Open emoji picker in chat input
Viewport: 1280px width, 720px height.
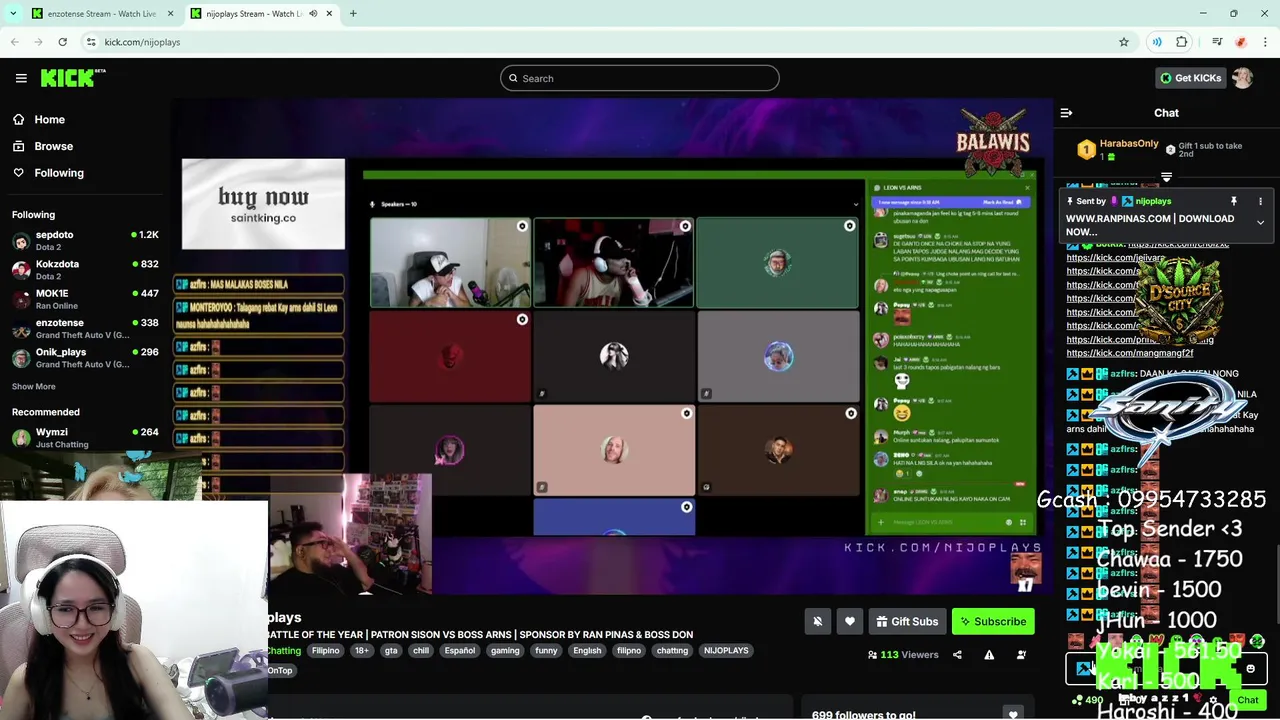[x=1250, y=669]
